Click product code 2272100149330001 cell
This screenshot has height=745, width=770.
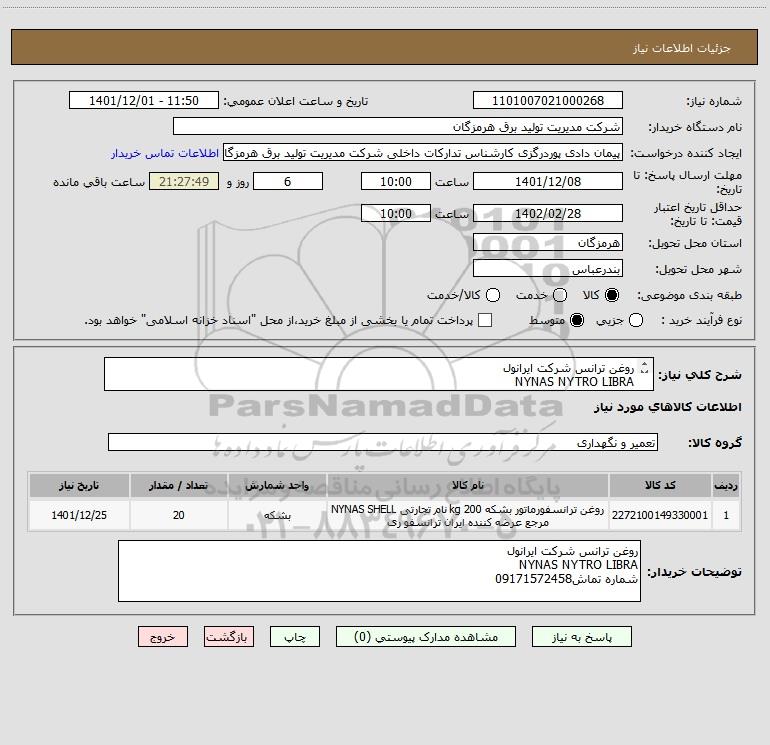point(660,515)
